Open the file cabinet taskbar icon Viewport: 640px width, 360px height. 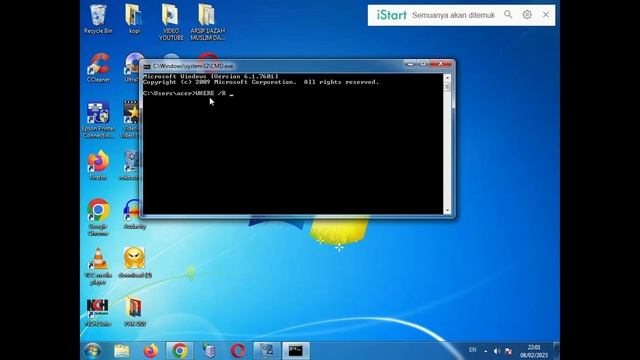coord(209,351)
